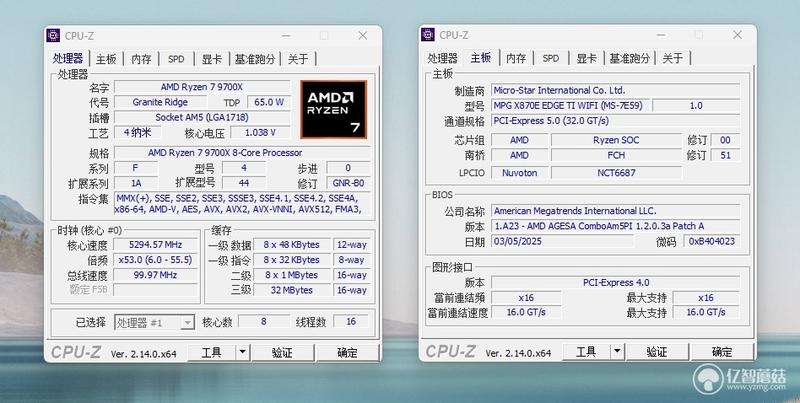The image size is (800, 403).
Task: Click the manufacturer Micro-Star International Co. Ltd.
Action: click(x=616, y=90)
